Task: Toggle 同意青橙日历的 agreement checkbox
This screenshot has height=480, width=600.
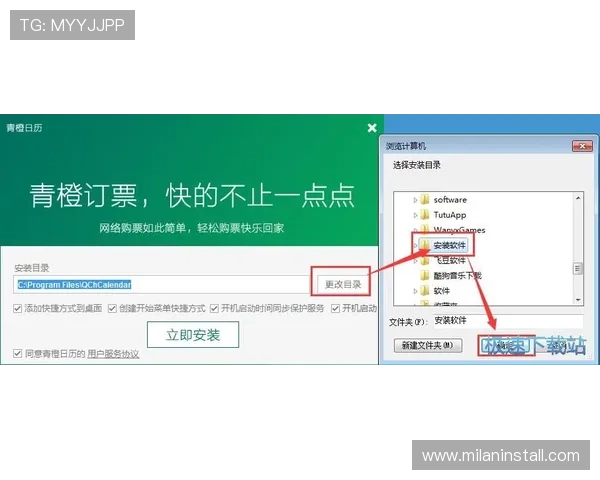Action: (17, 353)
